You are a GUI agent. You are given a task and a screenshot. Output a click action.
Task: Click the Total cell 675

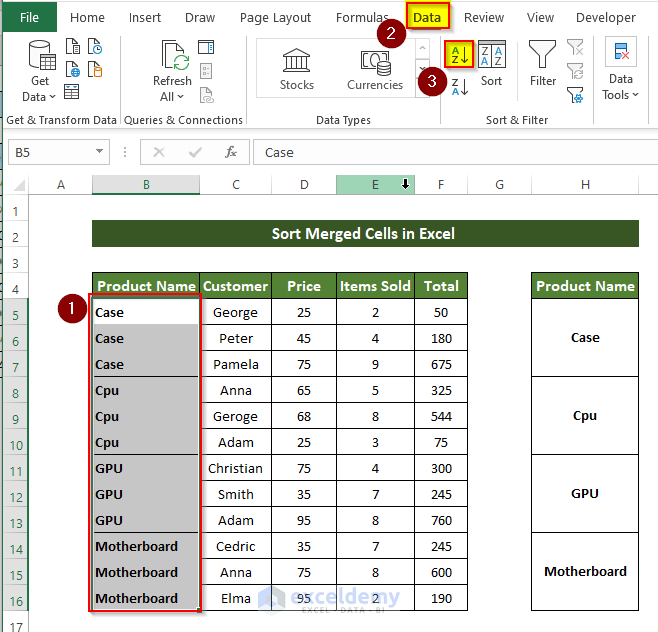tap(441, 364)
